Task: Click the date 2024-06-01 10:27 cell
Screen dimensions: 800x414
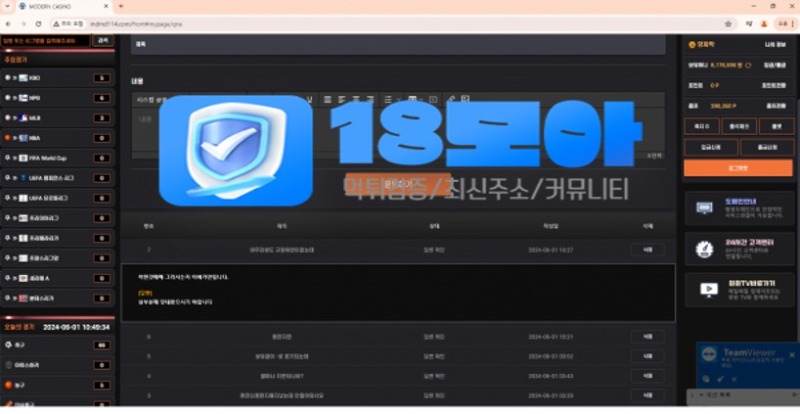Action: point(551,250)
